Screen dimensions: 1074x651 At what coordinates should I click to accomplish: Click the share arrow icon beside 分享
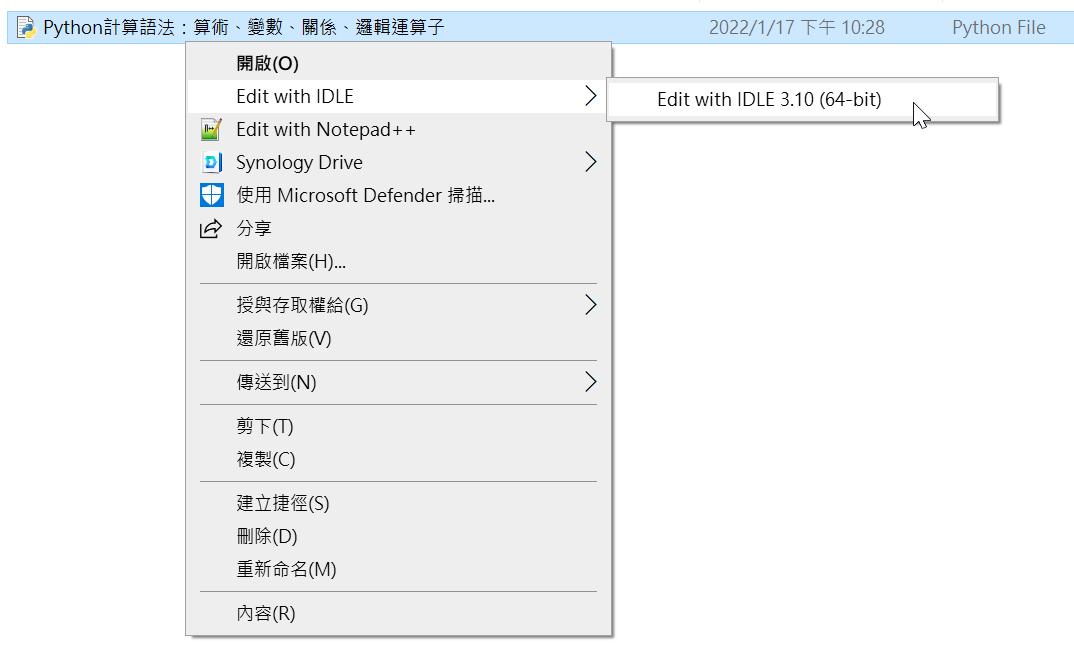tap(211, 228)
